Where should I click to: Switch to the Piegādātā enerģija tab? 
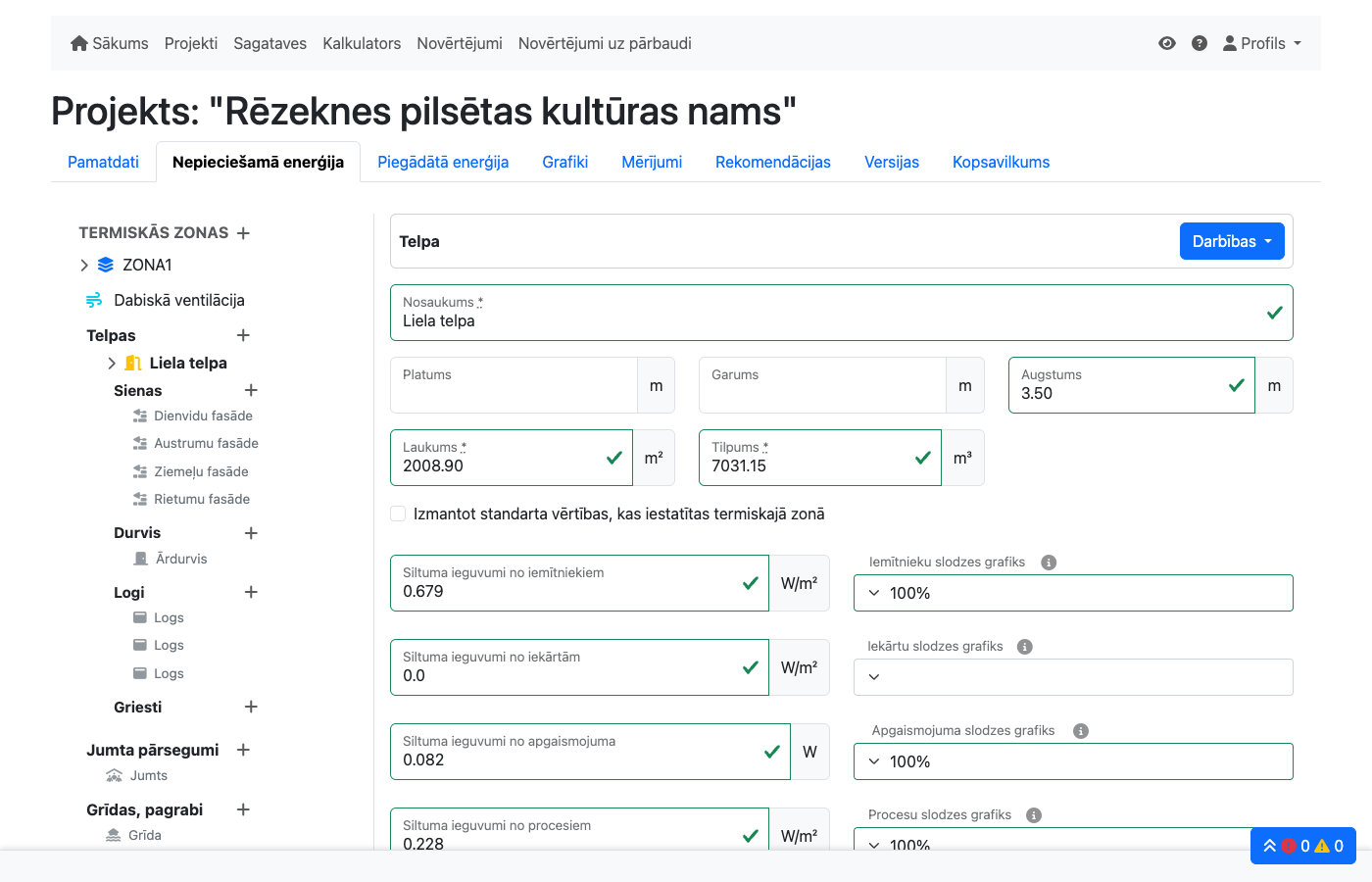pos(443,162)
